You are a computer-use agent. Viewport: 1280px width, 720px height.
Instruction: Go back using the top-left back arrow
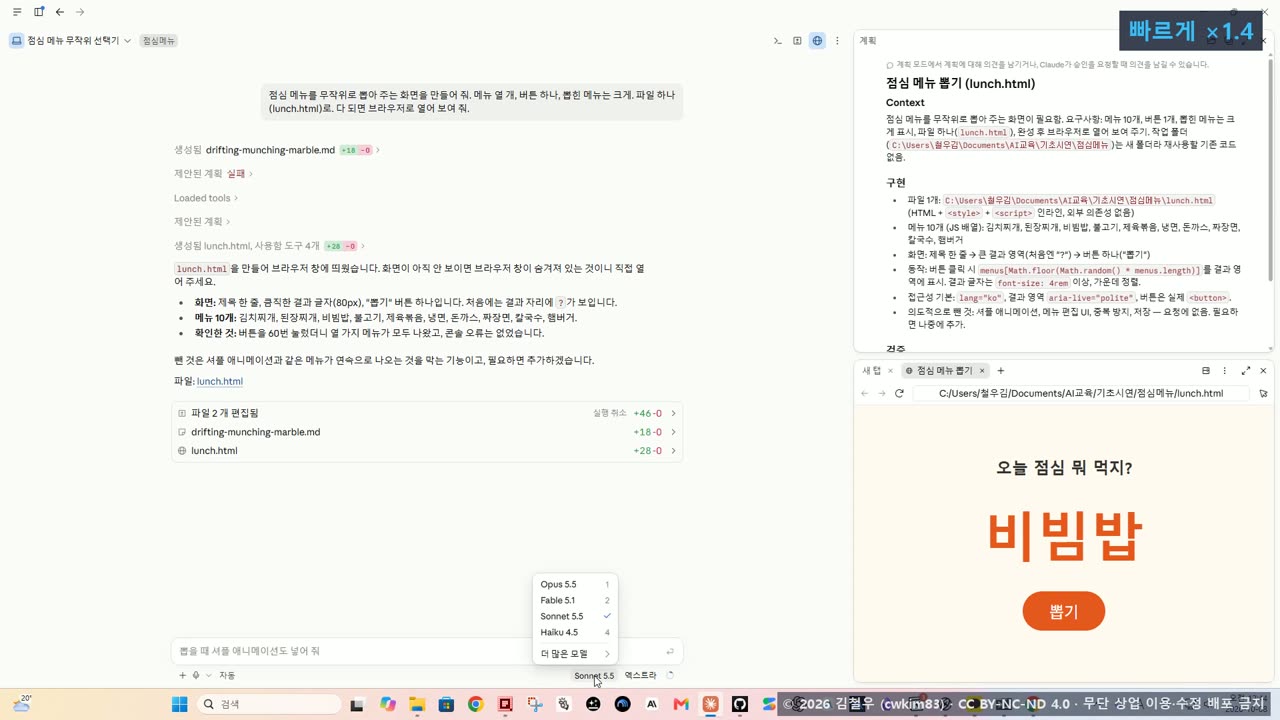pyautogui.click(x=60, y=12)
